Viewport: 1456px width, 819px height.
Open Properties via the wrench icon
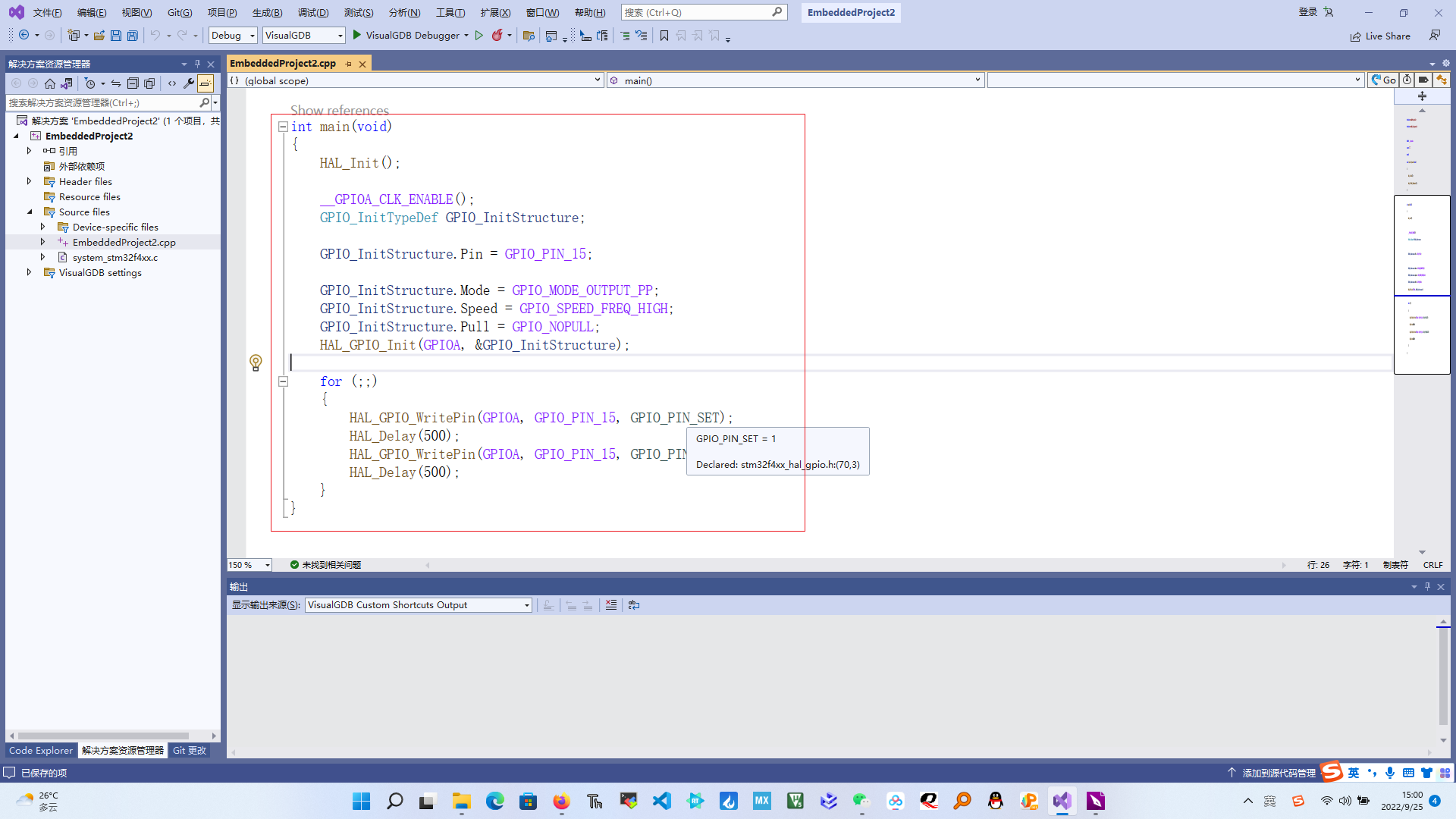point(189,83)
